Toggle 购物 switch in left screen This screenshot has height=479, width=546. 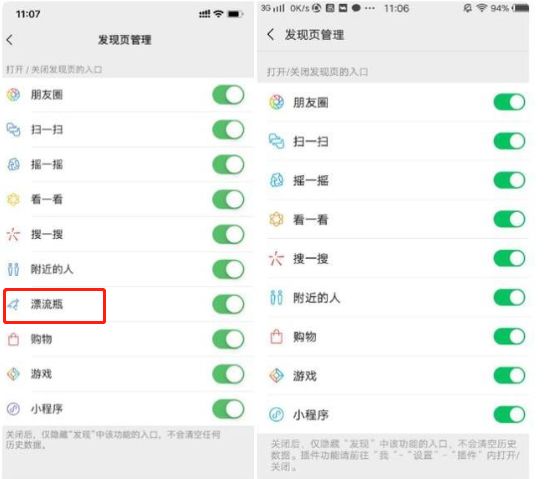pos(228,339)
